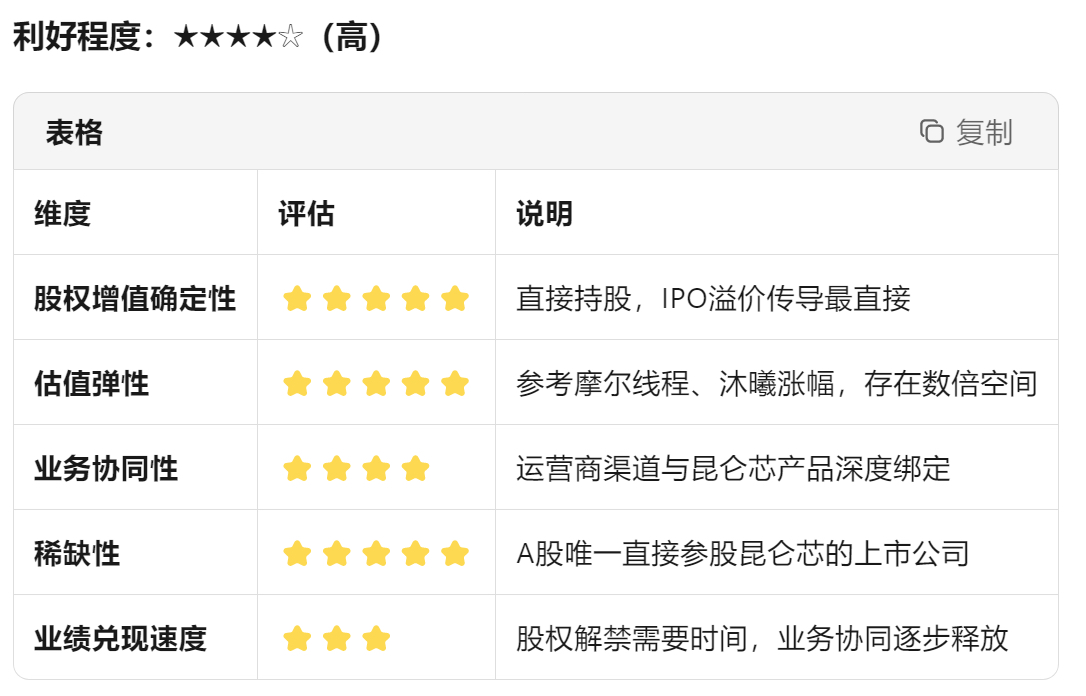Image resolution: width=1086 pixels, height=696 pixels.
Task: Click the 估值弹性 row label
Action: pyautogui.click(x=91, y=384)
